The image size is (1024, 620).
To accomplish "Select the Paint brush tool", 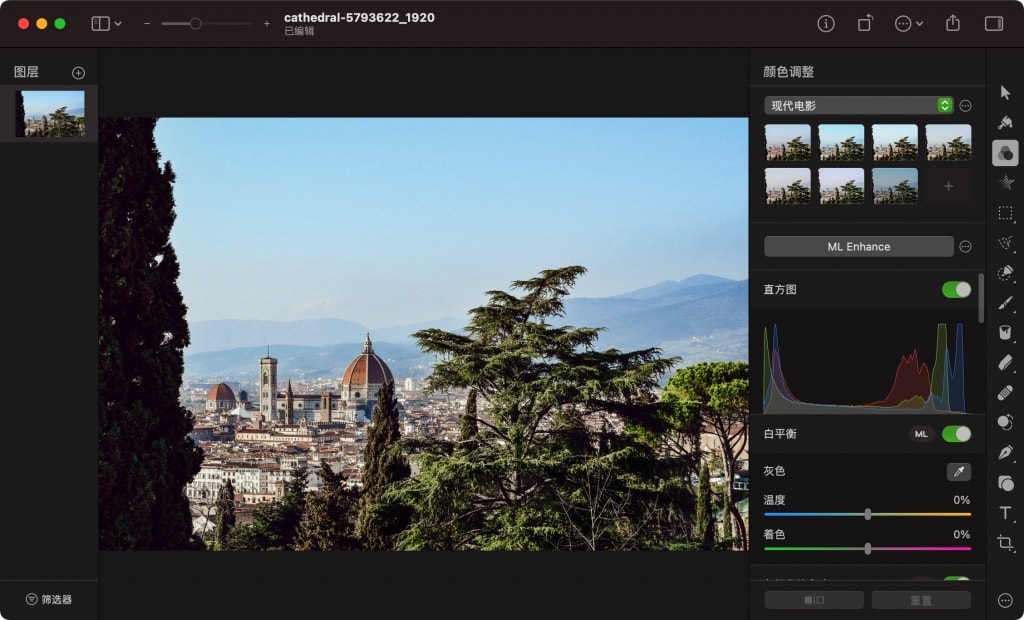I will tap(1005, 303).
